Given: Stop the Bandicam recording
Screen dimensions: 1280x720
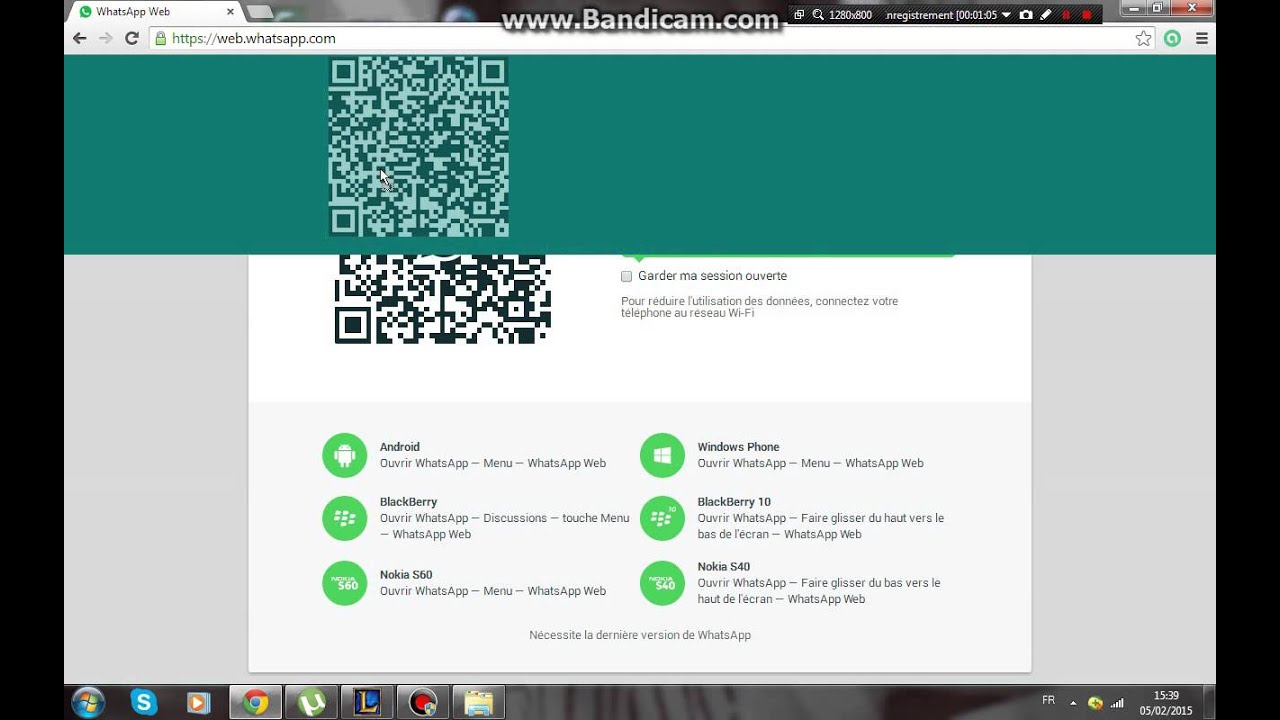Looking at the screenshot, I should (1086, 15).
